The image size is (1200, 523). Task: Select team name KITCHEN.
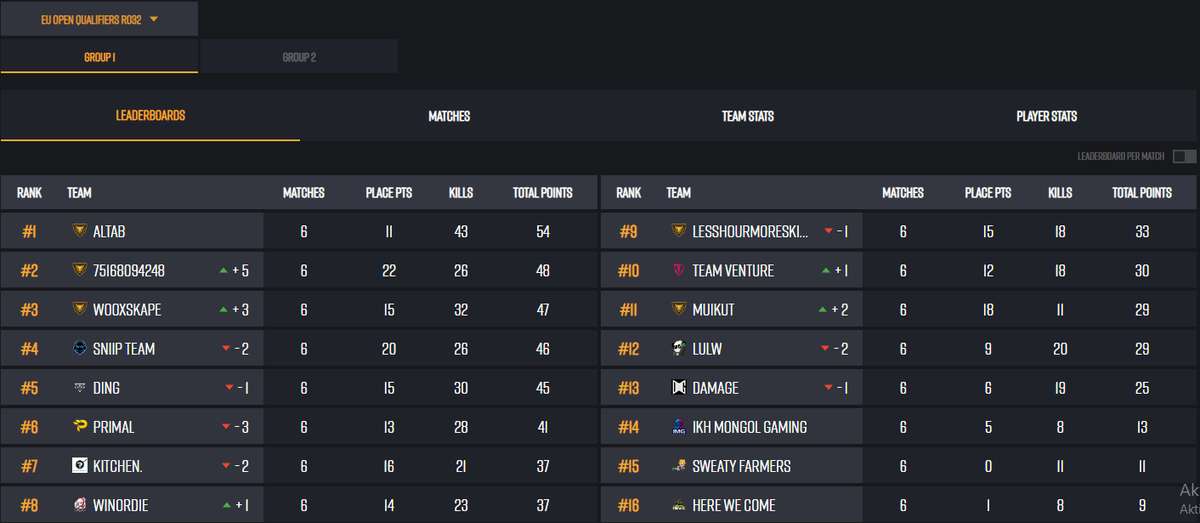click(x=117, y=466)
